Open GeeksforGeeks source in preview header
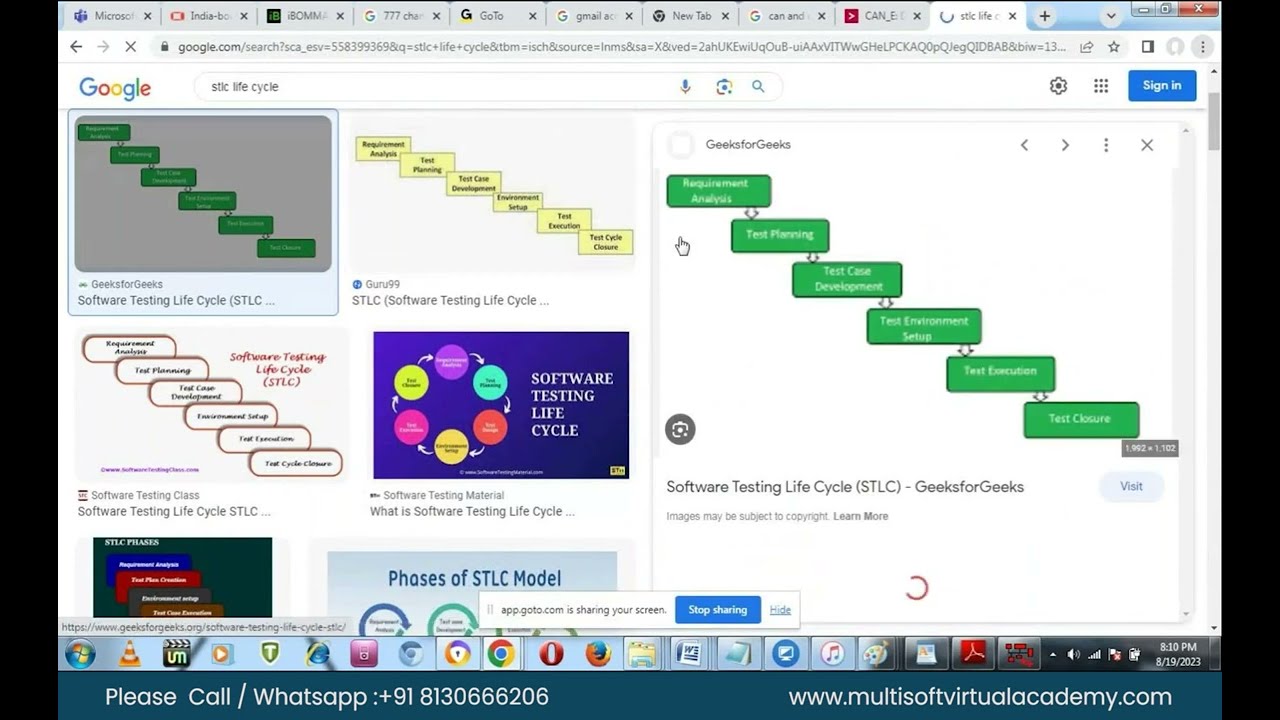The height and width of the screenshot is (720, 1280). tap(748, 145)
